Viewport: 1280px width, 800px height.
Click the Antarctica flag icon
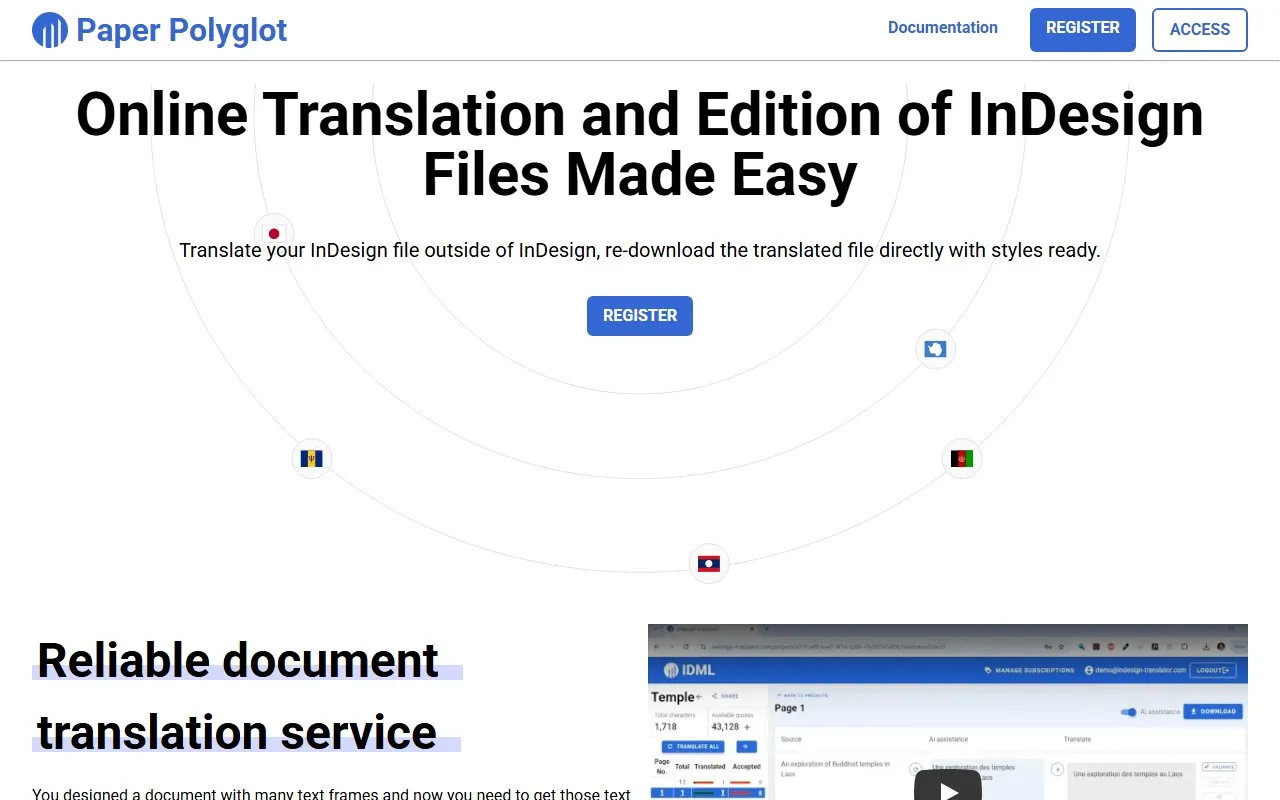935,349
